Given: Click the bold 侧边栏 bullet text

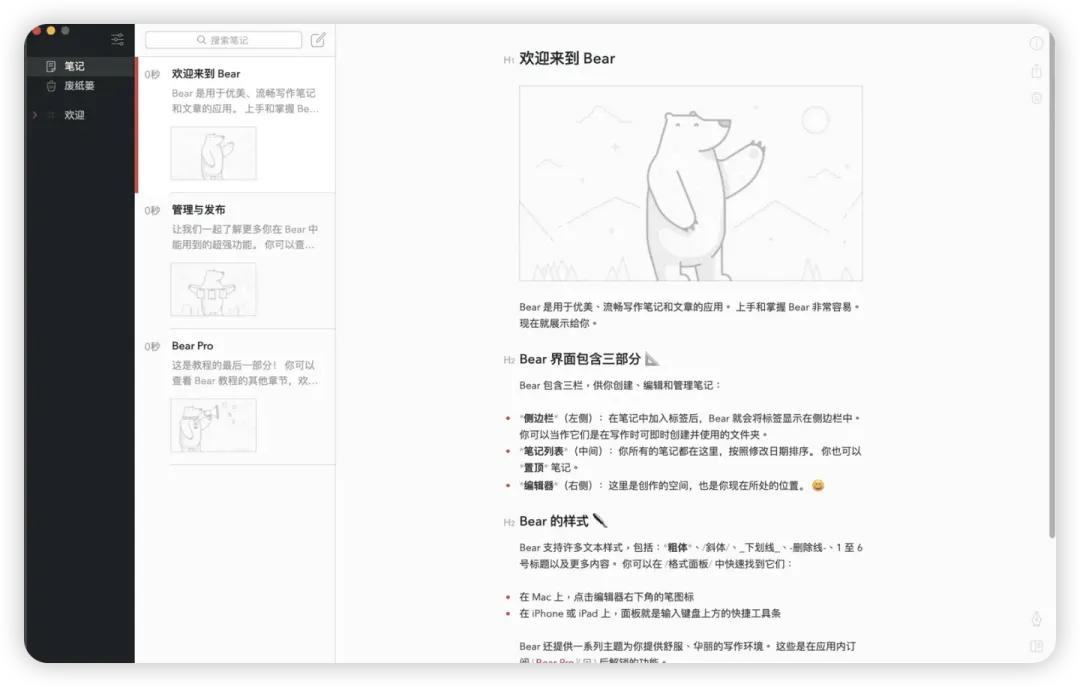Looking at the screenshot, I should pos(539,418).
